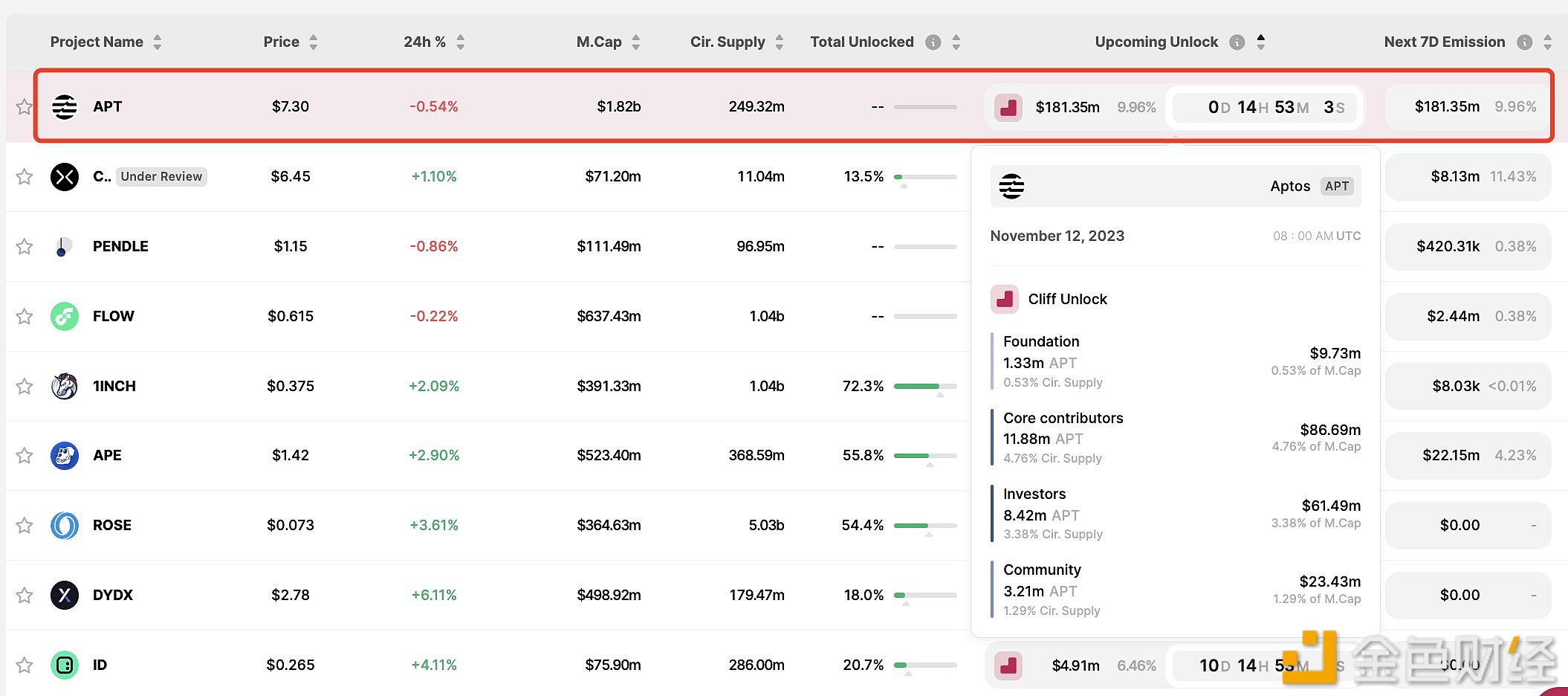This screenshot has width=1568, height=696.
Task: Sort by Price column arrows
Action: (x=314, y=42)
